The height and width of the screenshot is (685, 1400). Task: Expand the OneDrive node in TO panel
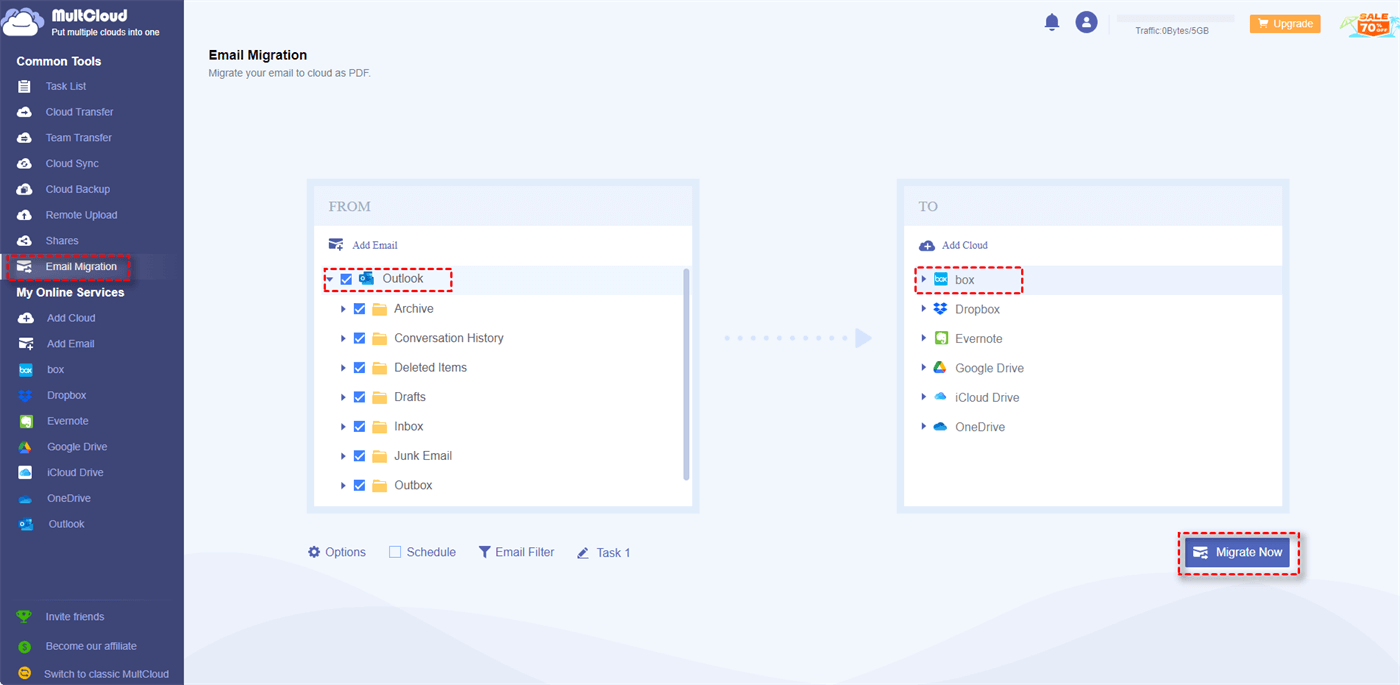pos(924,426)
